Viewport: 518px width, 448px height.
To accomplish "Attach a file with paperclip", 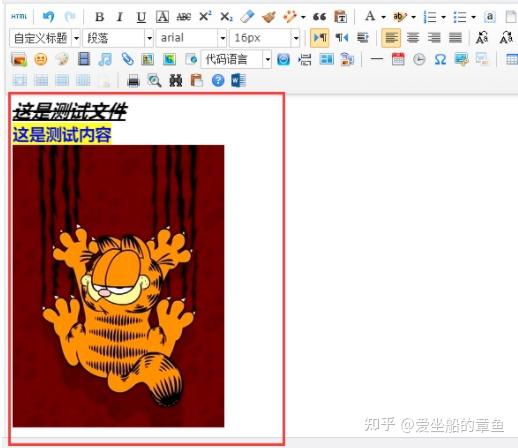I will coord(127,59).
